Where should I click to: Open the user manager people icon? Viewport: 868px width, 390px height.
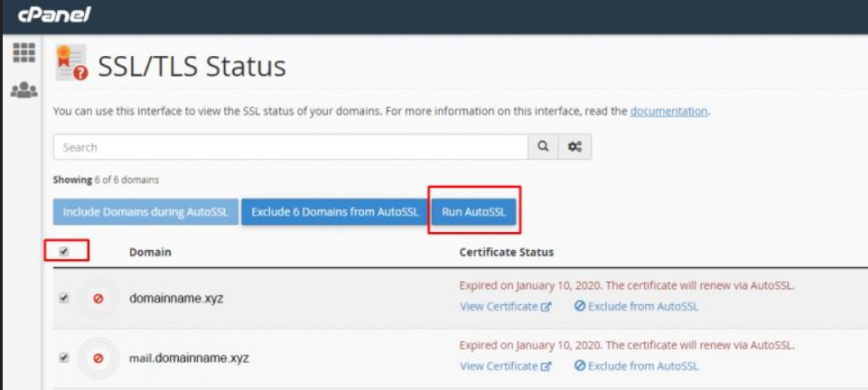[x=24, y=90]
